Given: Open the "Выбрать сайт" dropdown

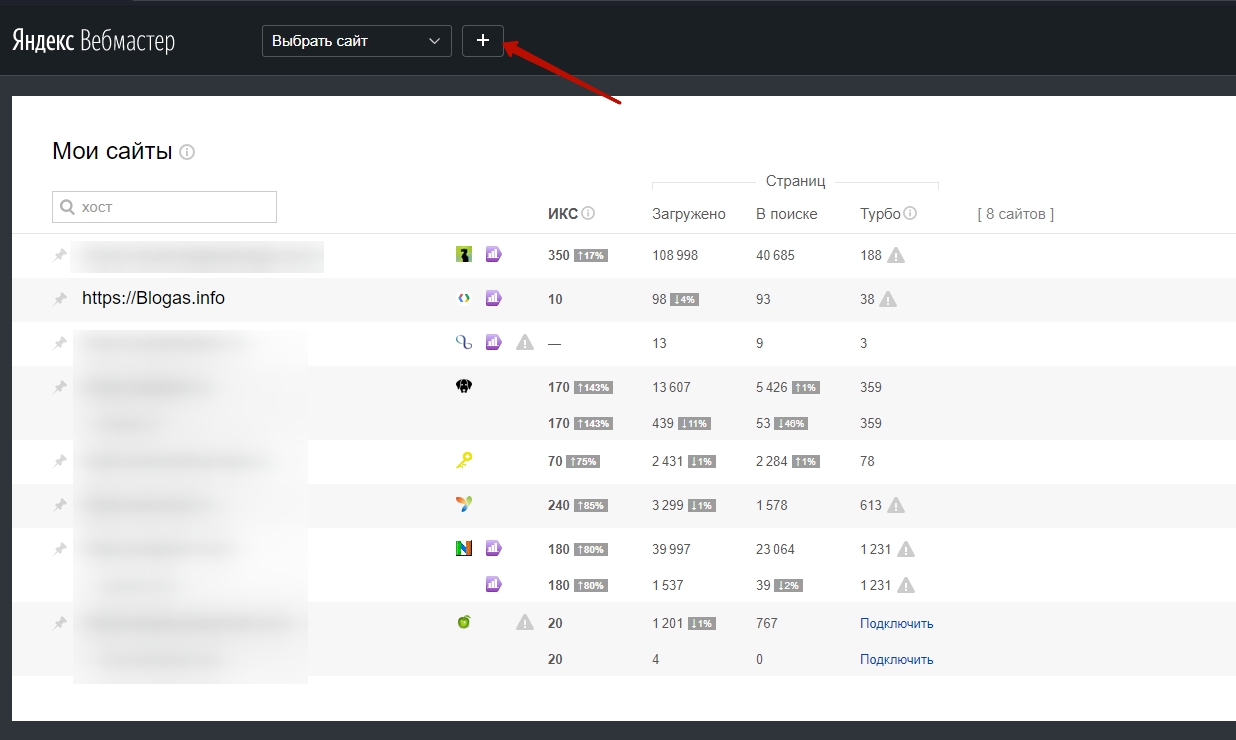Looking at the screenshot, I should (356, 41).
